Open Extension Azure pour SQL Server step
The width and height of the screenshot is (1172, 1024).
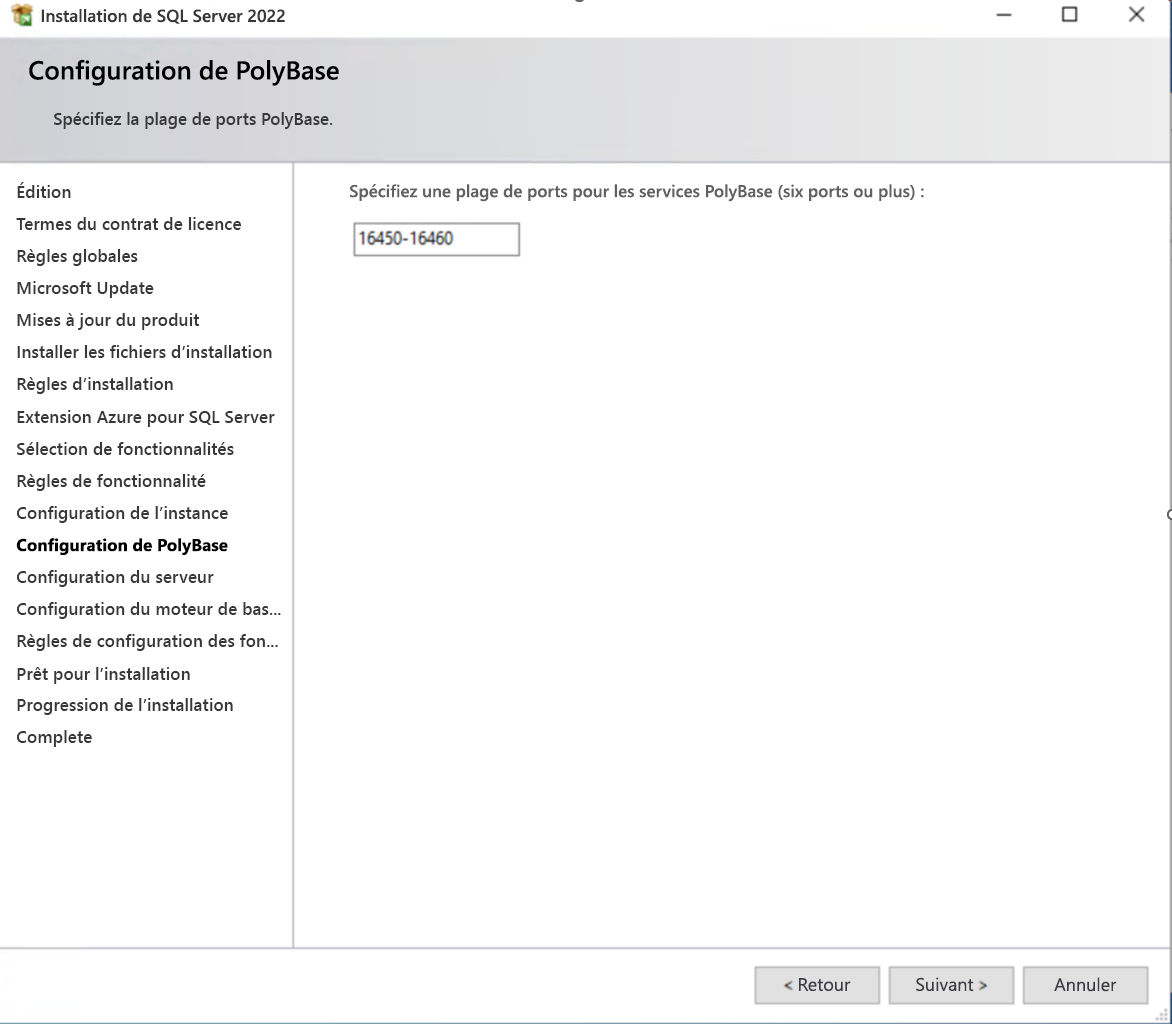[x=146, y=417]
